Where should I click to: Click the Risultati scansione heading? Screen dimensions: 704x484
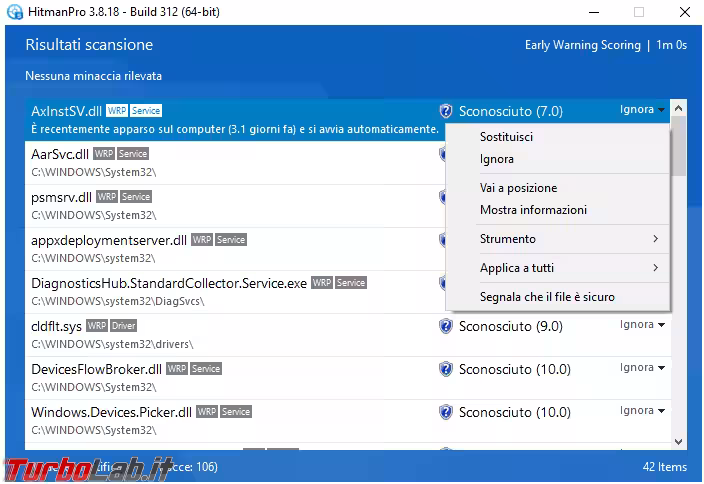point(89,45)
